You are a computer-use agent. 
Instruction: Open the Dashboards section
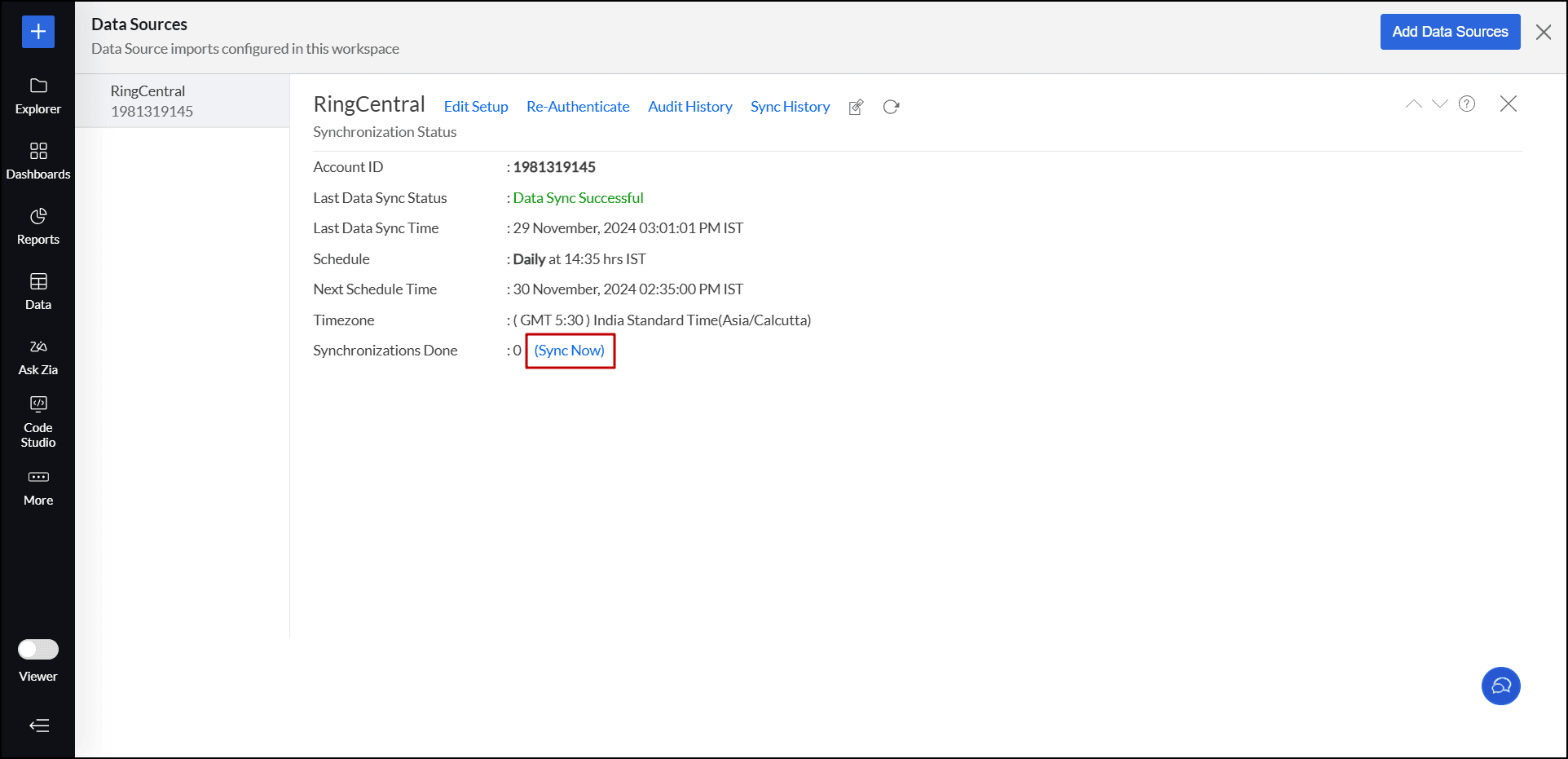click(x=37, y=161)
